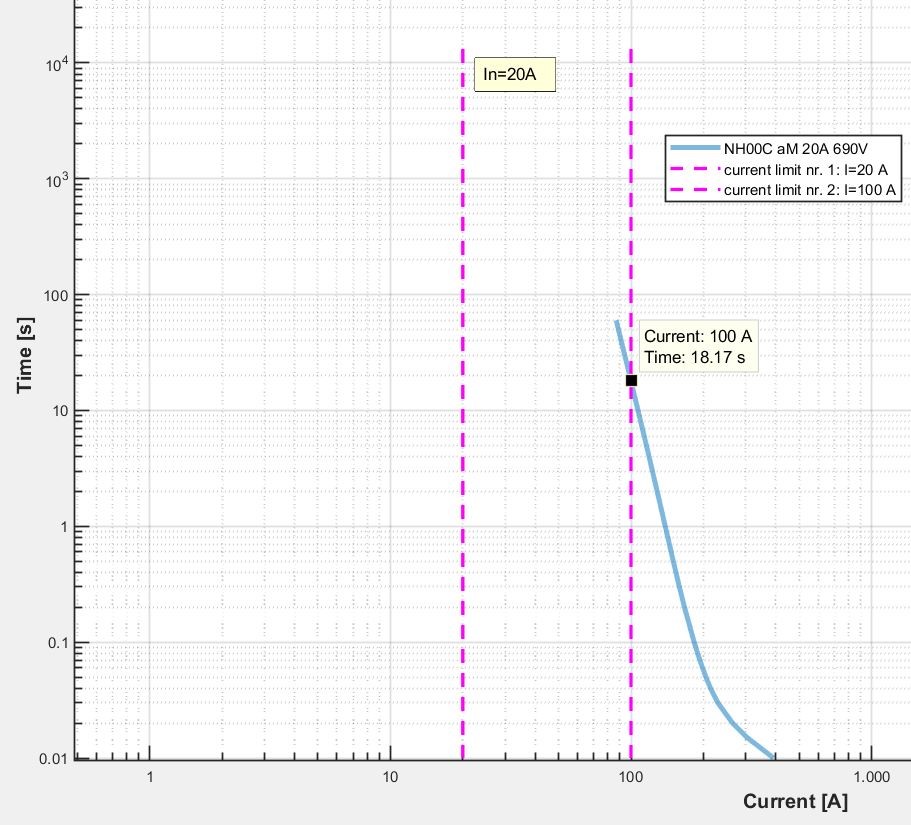Screen dimensions: 911x825
Task: Click the "100" tick label on the x-axis
Action: [630, 777]
